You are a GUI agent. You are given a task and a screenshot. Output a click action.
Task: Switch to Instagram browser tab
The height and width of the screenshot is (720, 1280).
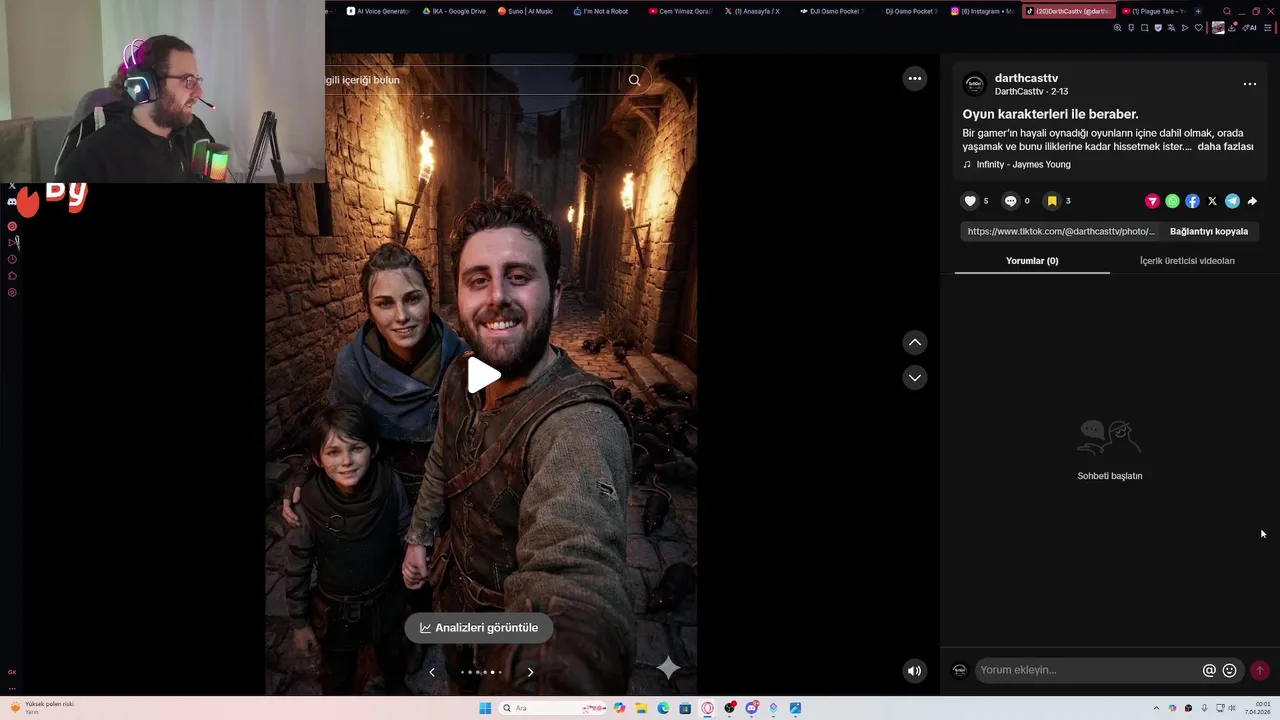tap(981, 11)
